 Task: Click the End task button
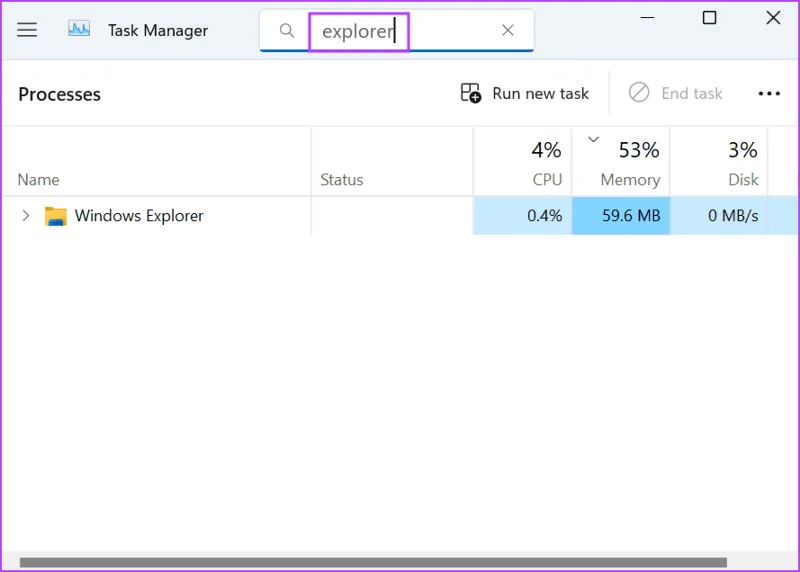pos(676,93)
